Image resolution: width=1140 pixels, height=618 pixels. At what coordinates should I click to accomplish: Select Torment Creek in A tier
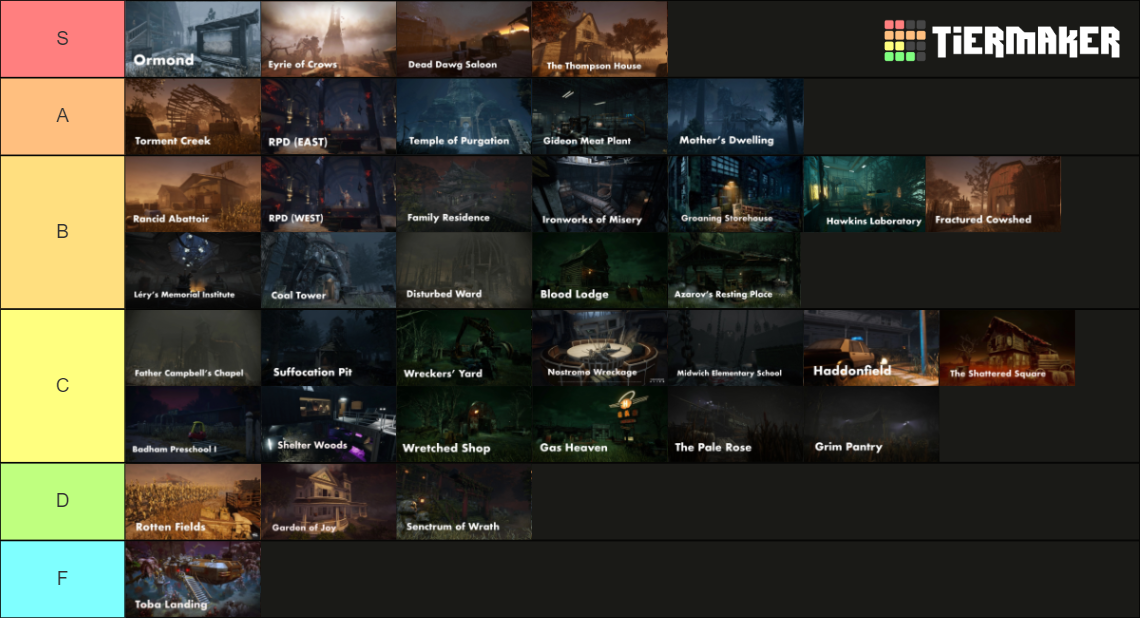point(192,116)
